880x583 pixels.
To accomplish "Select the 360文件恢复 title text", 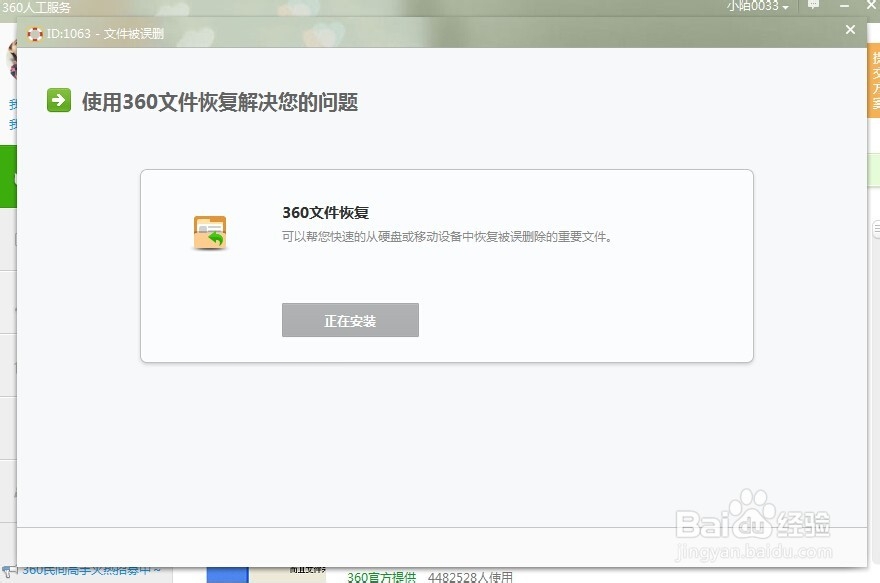I will tap(326, 213).
